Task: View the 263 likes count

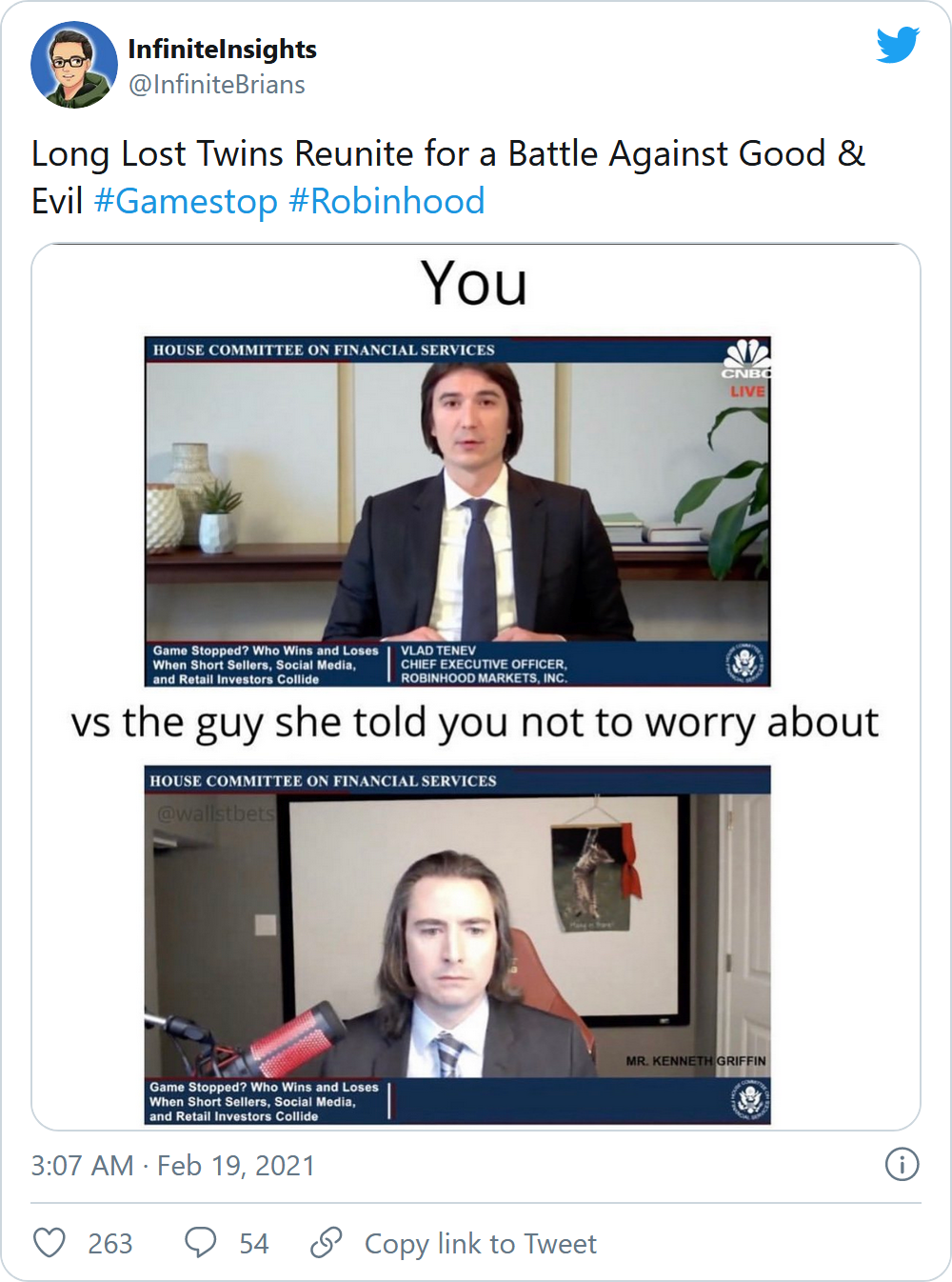Action: (x=110, y=1244)
